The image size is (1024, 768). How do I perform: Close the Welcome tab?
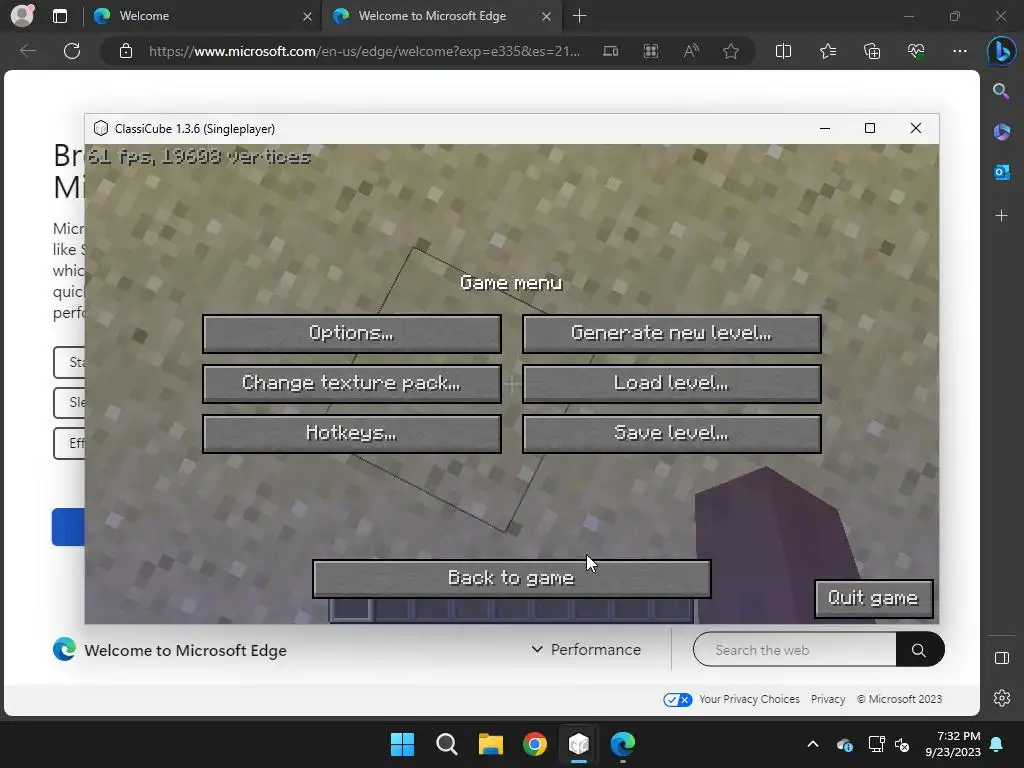pos(307,16)
